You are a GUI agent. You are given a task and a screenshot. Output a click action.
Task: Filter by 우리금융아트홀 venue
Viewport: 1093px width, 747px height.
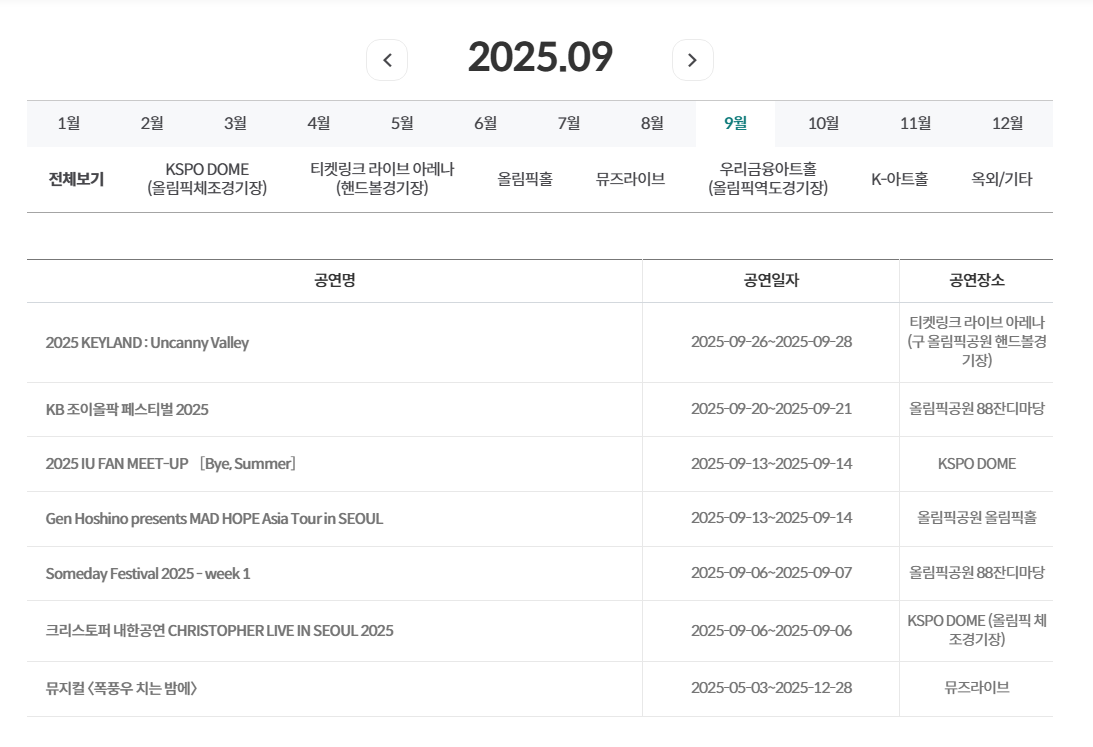click(x=768, y=178)
